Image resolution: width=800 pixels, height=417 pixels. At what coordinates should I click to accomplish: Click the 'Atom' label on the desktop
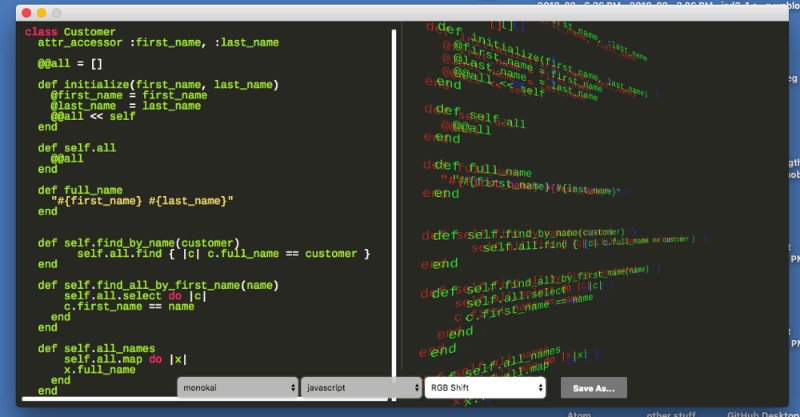(579, 410)
